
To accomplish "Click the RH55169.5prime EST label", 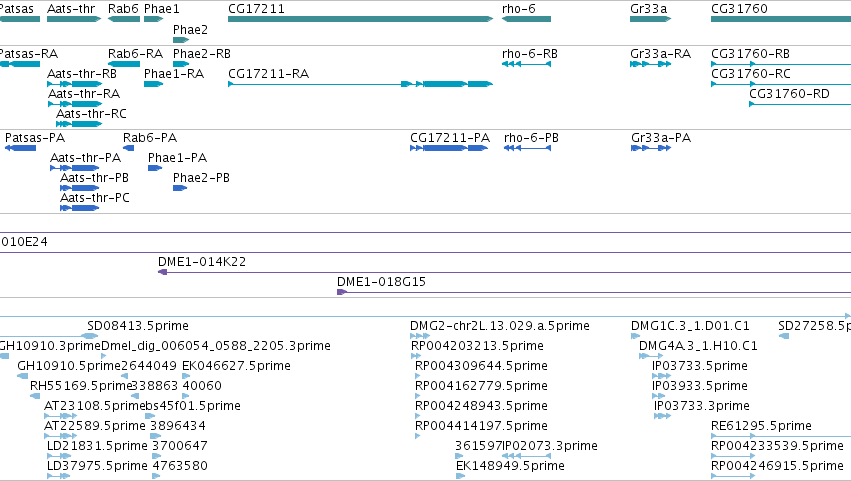I will [x=81, y=386].
